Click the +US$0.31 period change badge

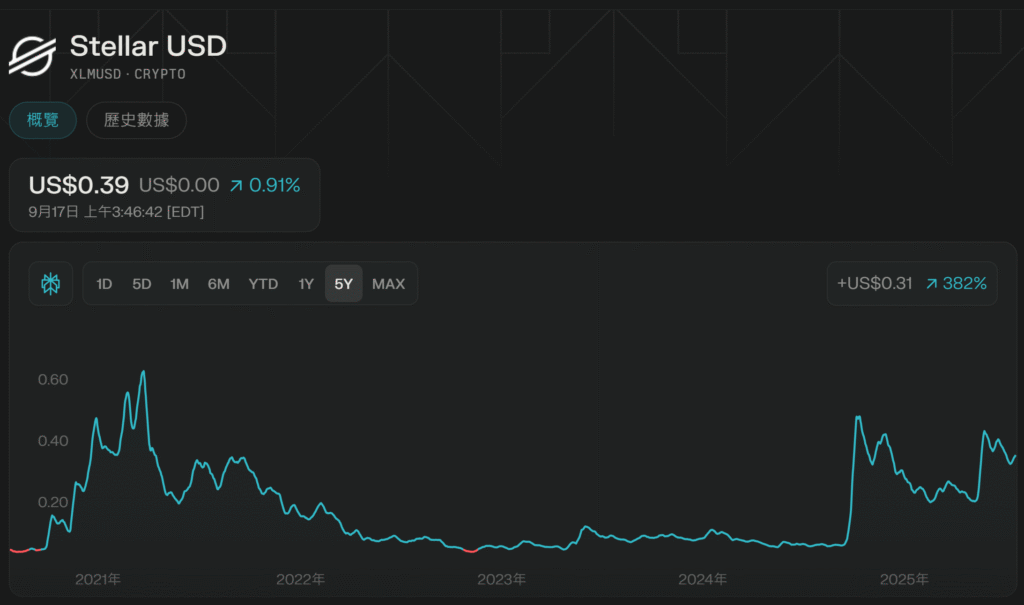coord(875,284)
